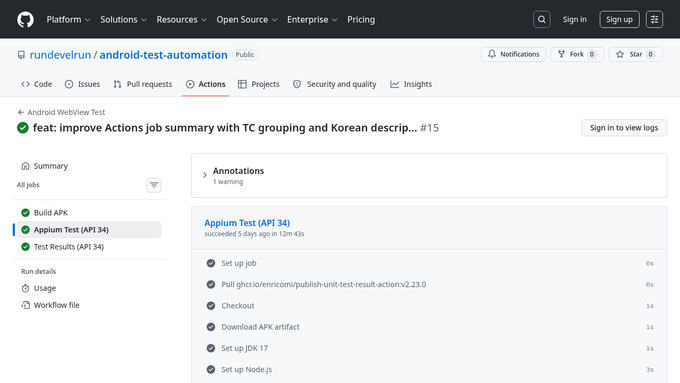This screenshot has width=680, height=383.
Task: Switch to the Issues tab
Action: (x=82, y=84)
